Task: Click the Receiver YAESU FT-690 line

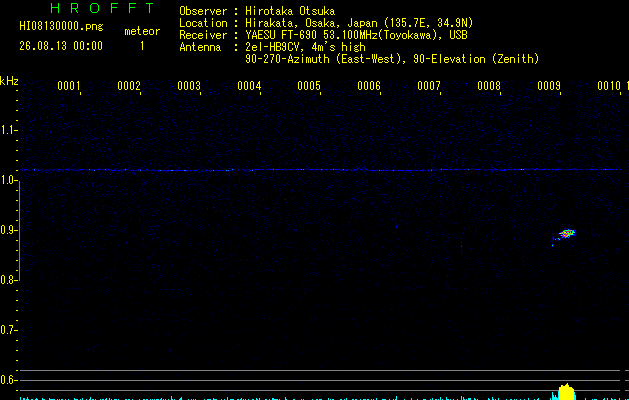Action: [x=323, y=35]
